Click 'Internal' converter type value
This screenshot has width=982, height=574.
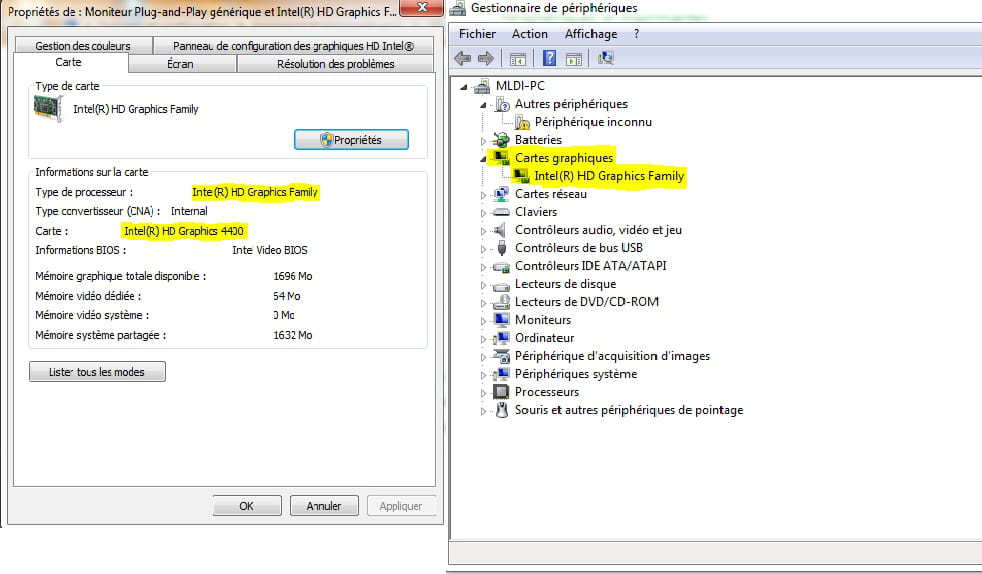189,212
